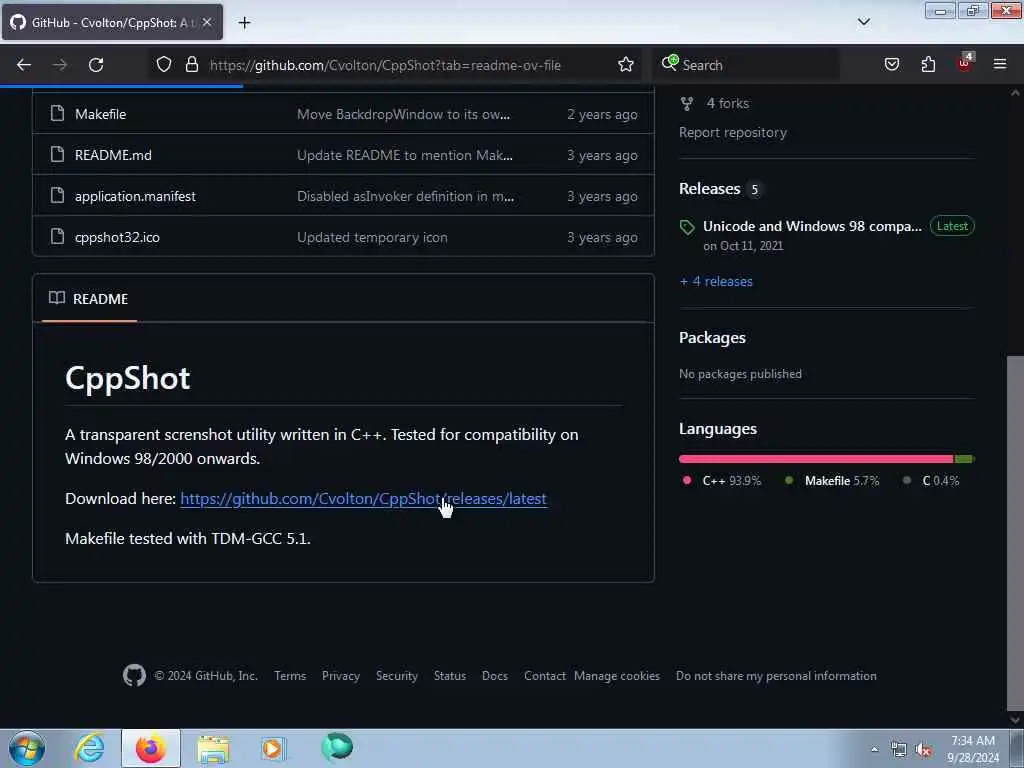The width and height of the screenshot is (1024, 768).
Task: Click the Makefile 5.7% language link
Action: point(832,481)
